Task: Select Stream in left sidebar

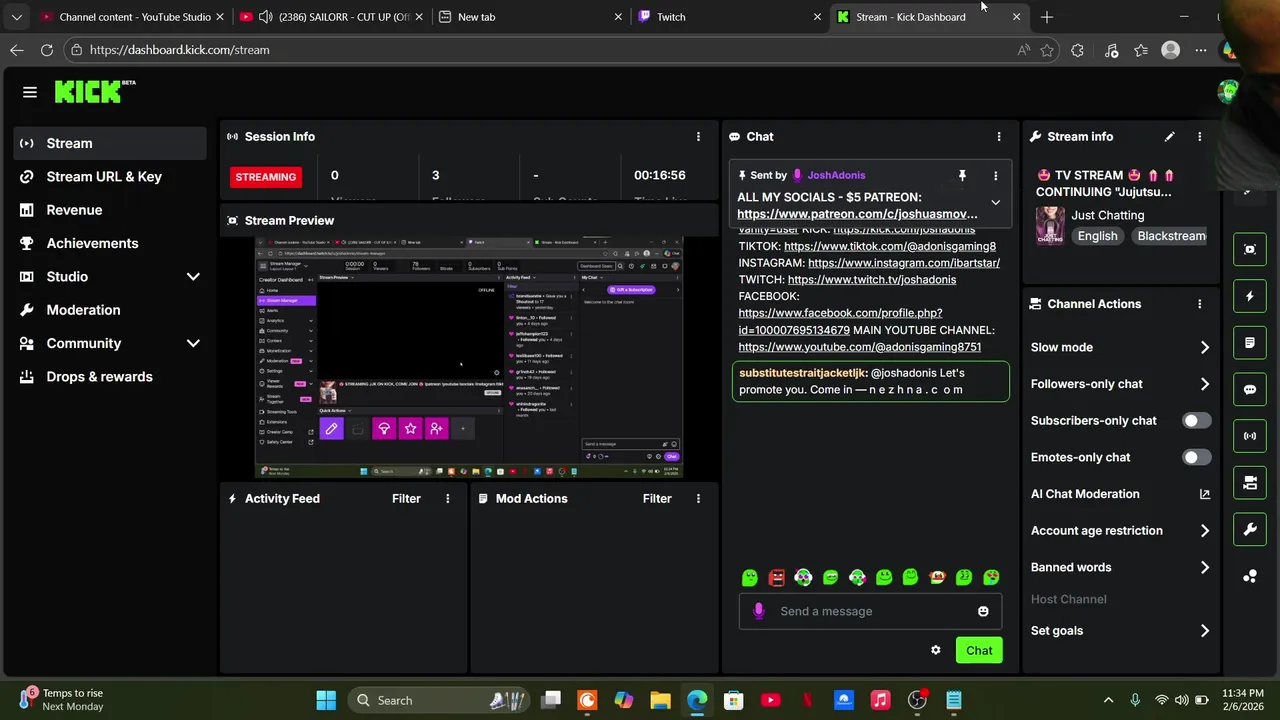Action: tap(110, 143)
